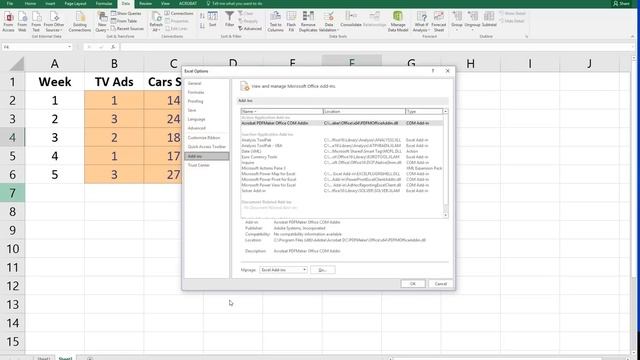Click the From Web icon
Image resolution: width=640 pixels, height=360 pixels.
(22, 21)
